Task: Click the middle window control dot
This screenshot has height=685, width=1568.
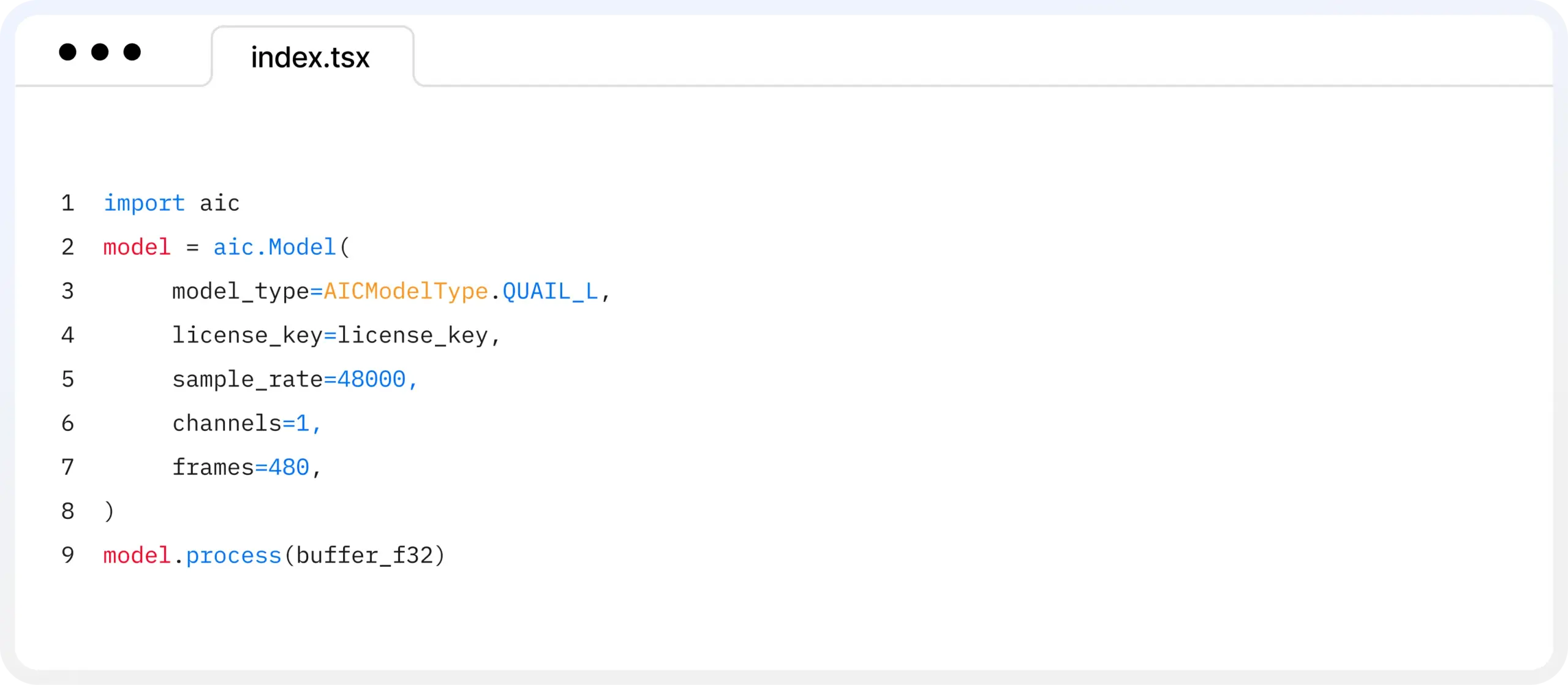Action: coord(100,53)
